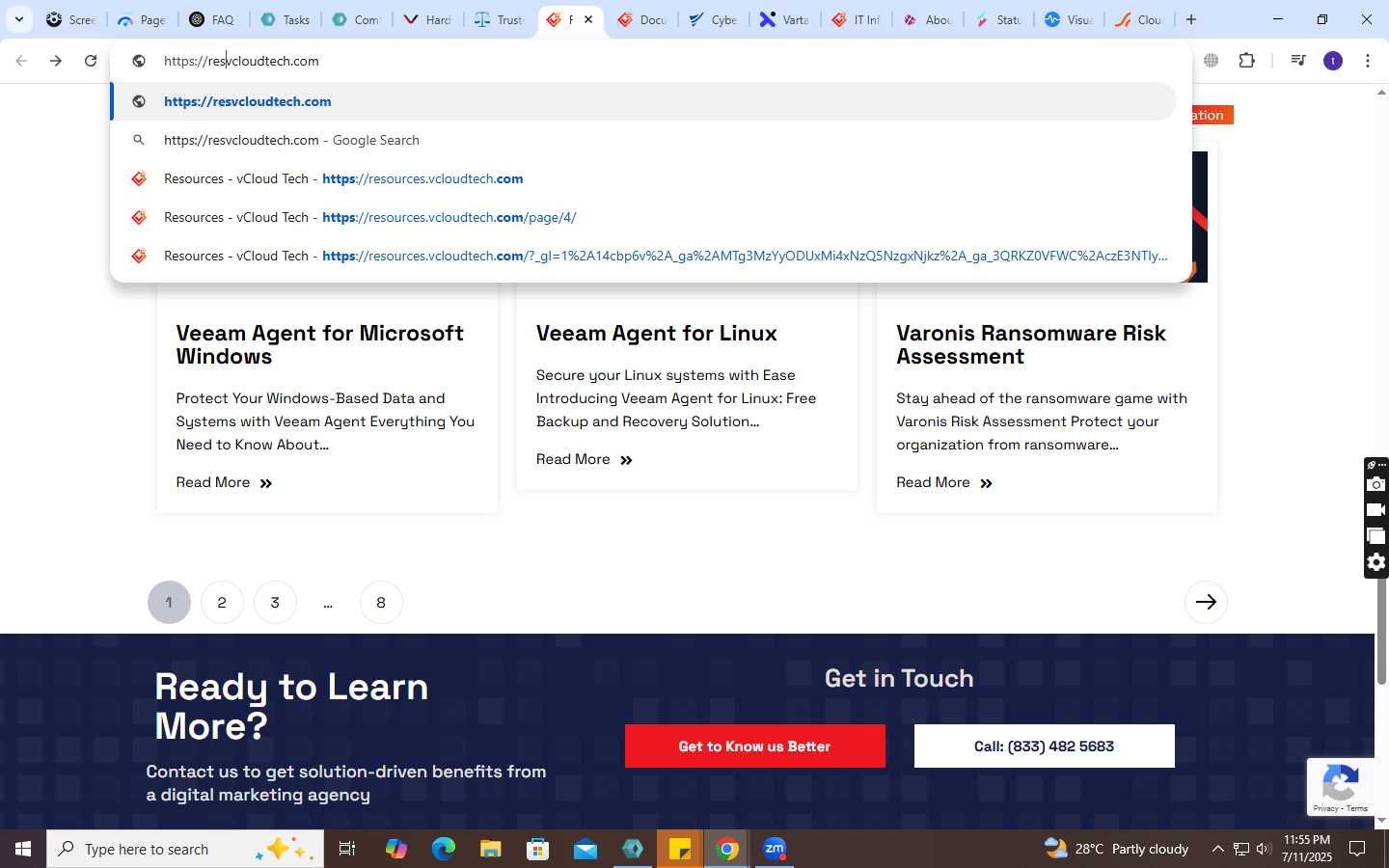Click the gallery icon in side widget
Image resolution: width=1389 pixels, height=868 pixels.
(x=1376, y=536)
